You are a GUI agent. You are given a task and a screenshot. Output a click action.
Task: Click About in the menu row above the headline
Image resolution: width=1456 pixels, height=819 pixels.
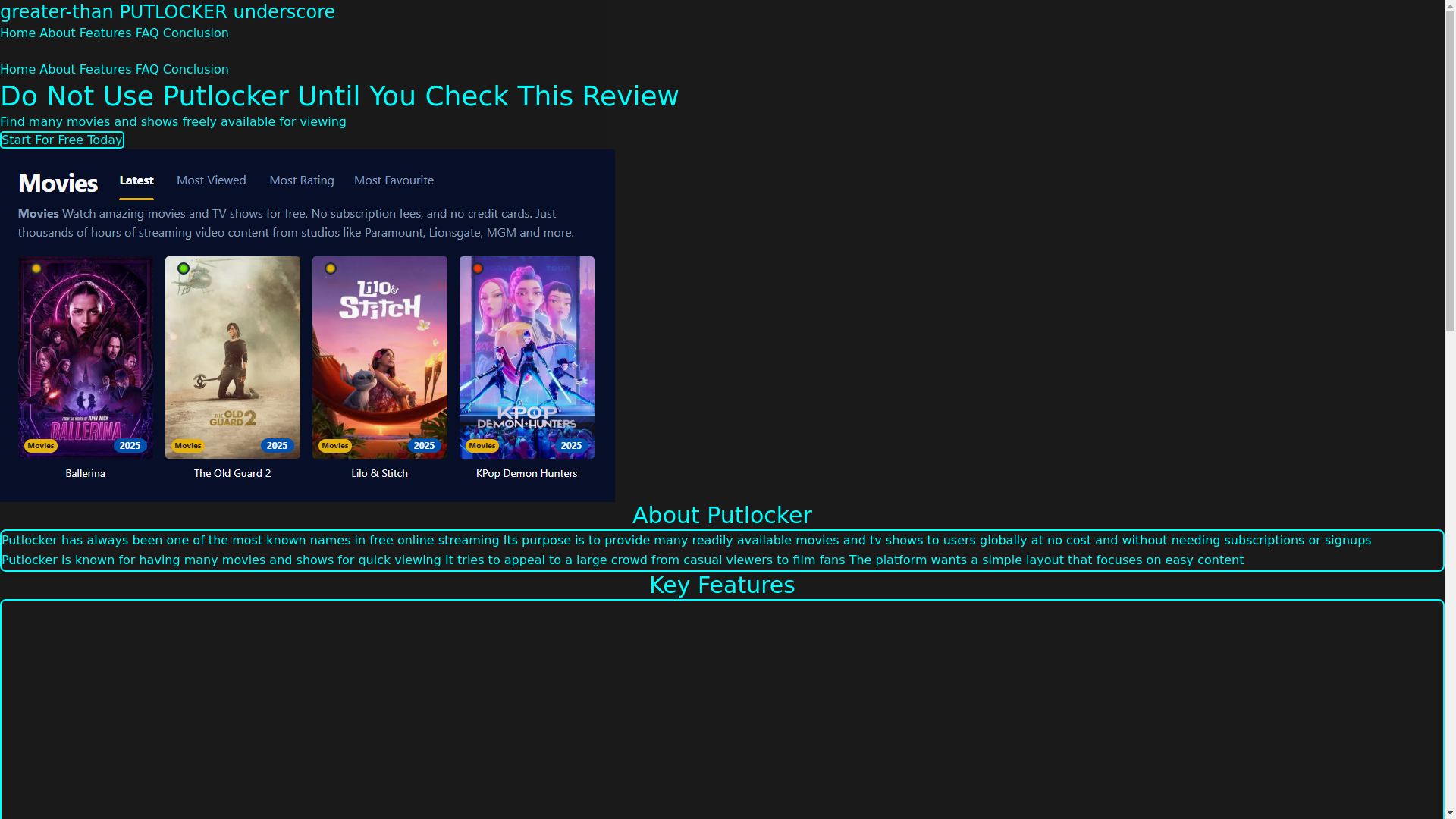pos(58,70)
